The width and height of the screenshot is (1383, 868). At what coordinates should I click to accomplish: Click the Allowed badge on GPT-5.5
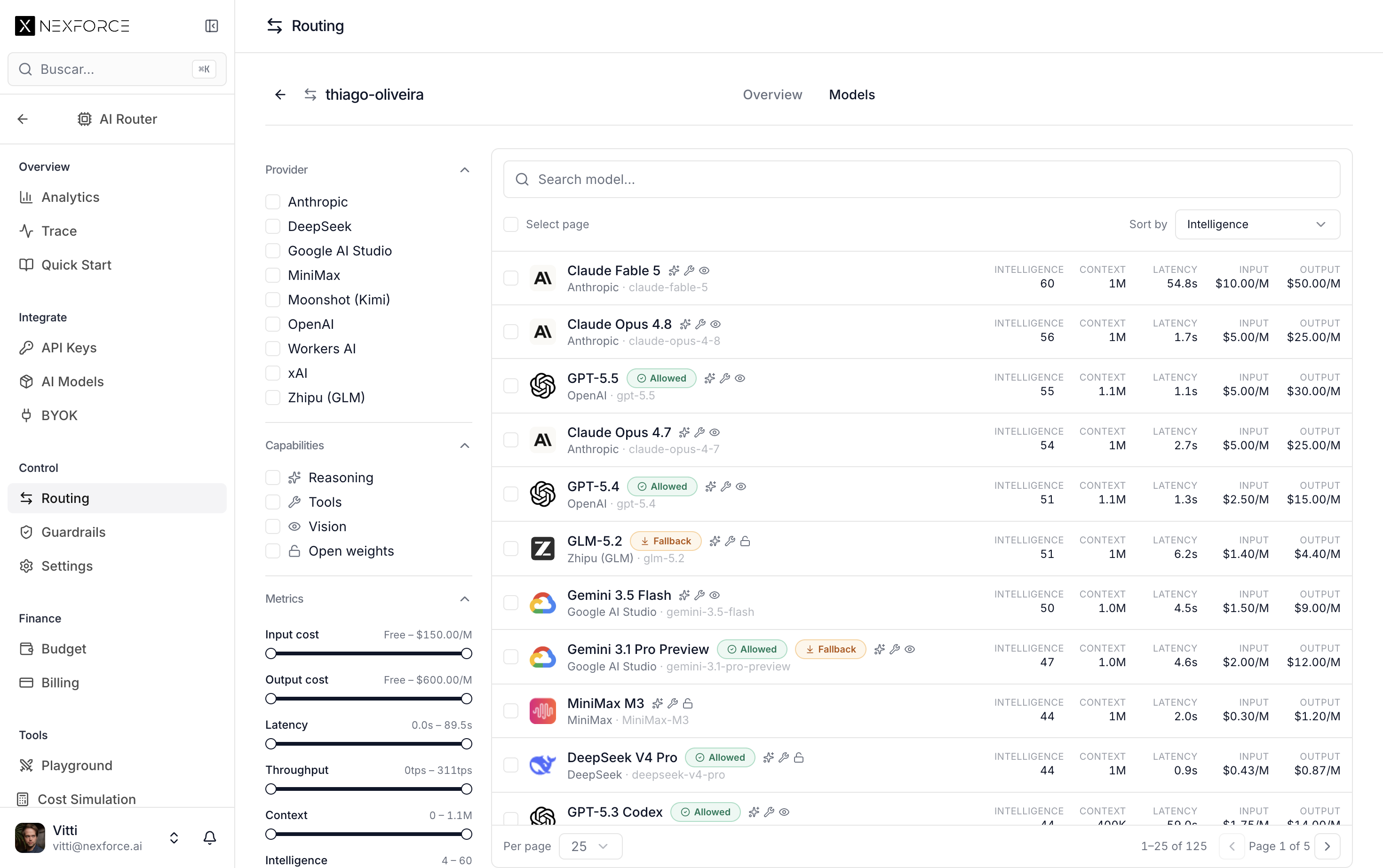pyautogui.click(x=661, y=378)
